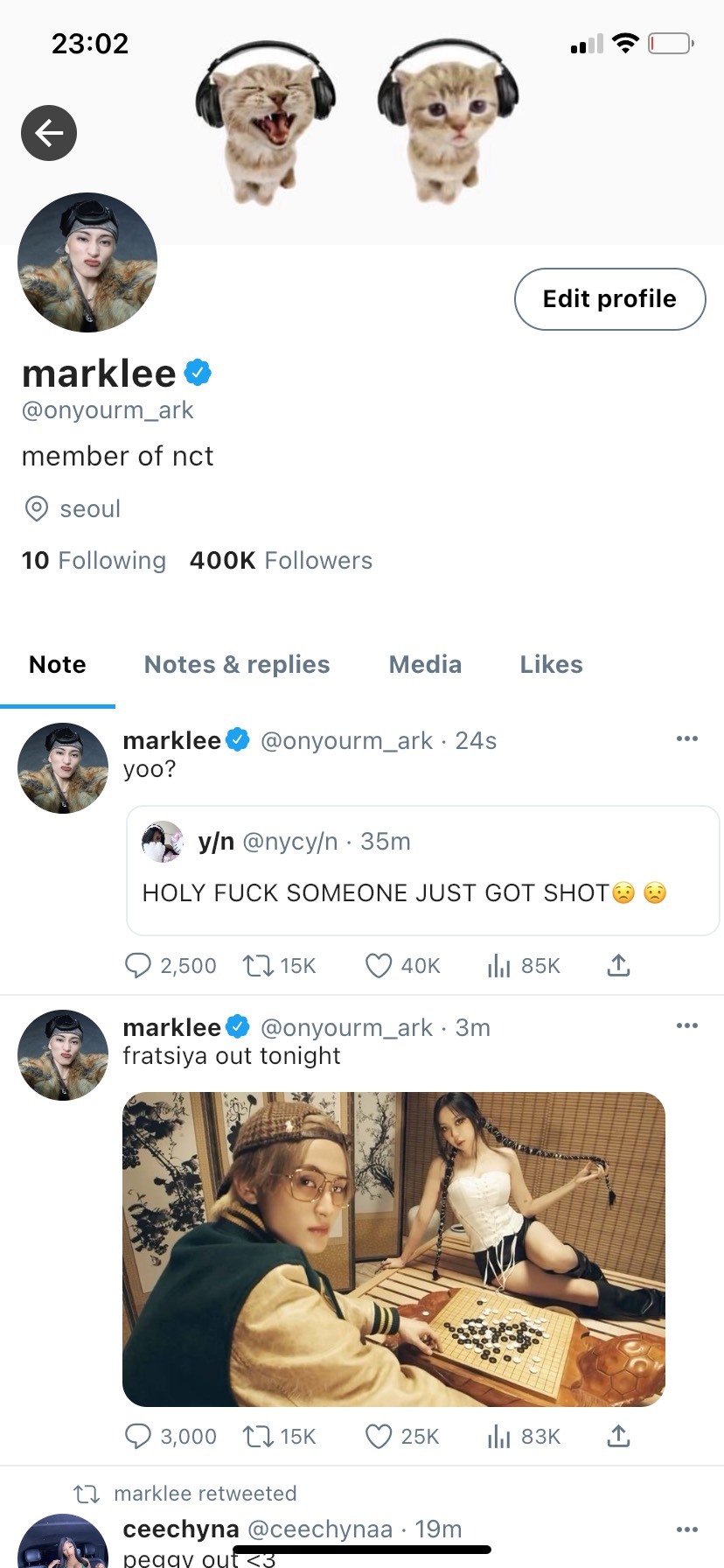This screenshot has width=724, height=1568.
Task: Switch to the Notes & replies tab
Action: point(237,665)
